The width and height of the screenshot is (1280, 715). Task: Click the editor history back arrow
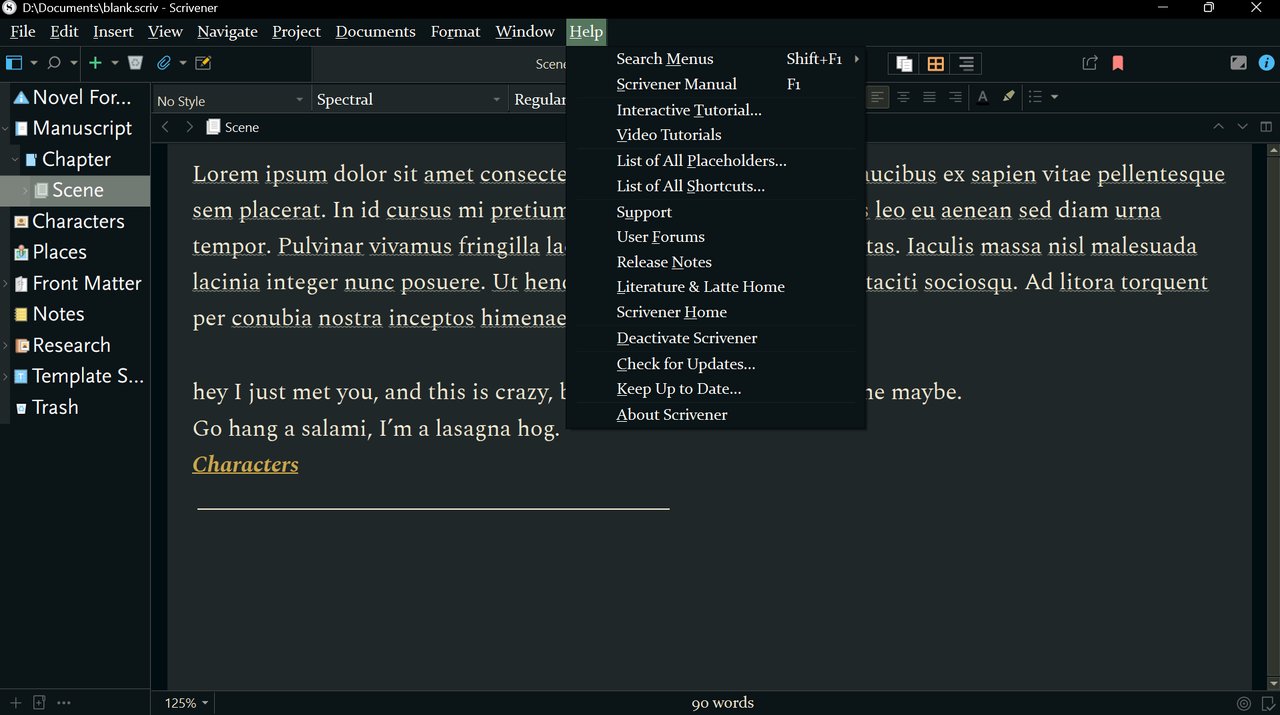tap(165, 127)
